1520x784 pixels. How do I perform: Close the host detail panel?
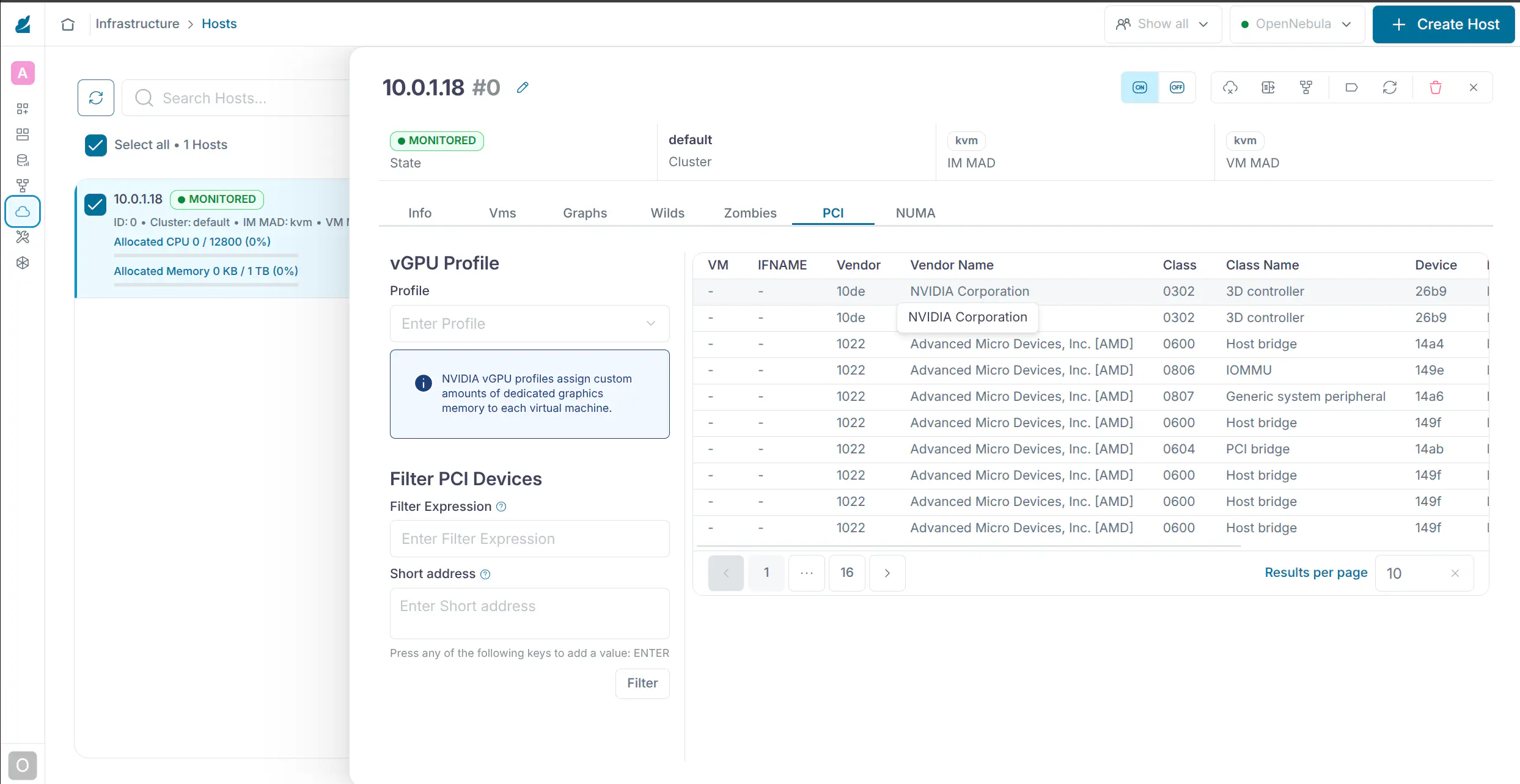click(x=1474, y=87)
